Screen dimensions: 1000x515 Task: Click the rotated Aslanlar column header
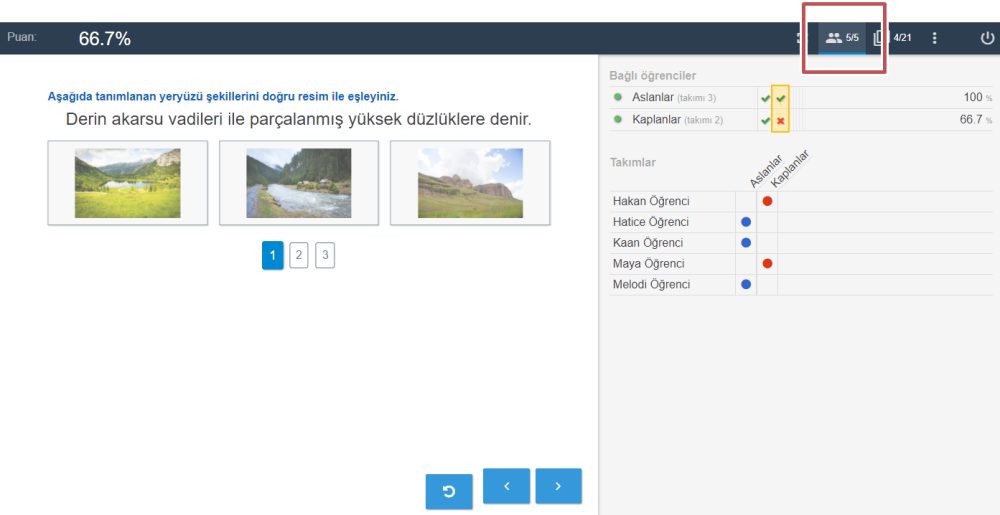[767, 171]
